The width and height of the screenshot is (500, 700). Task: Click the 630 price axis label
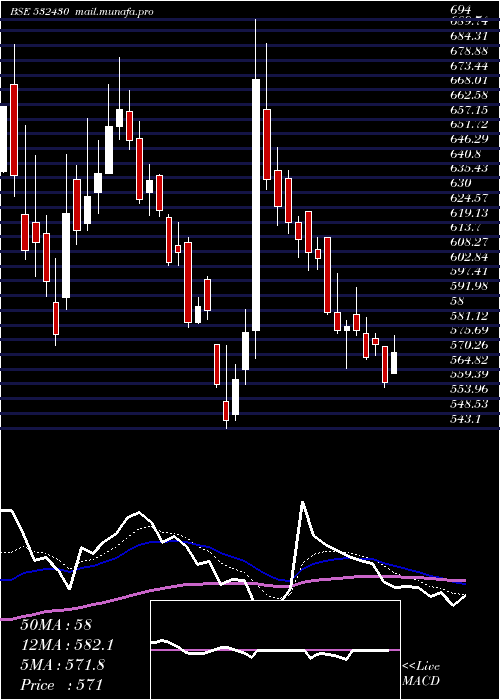461,183
